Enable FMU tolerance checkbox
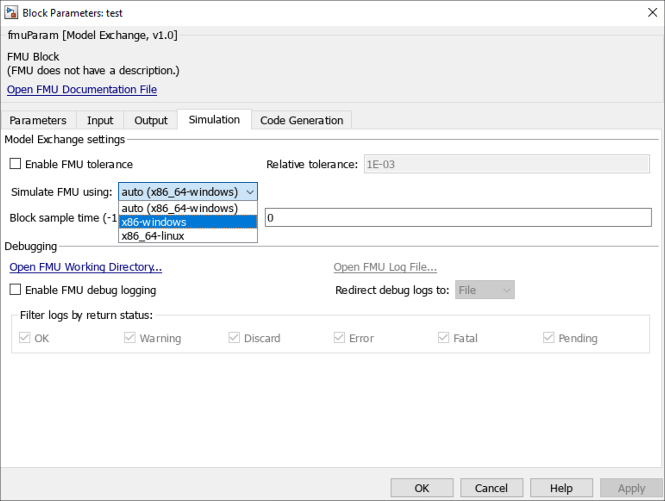The image size is (665, 501). click(15, 164)
